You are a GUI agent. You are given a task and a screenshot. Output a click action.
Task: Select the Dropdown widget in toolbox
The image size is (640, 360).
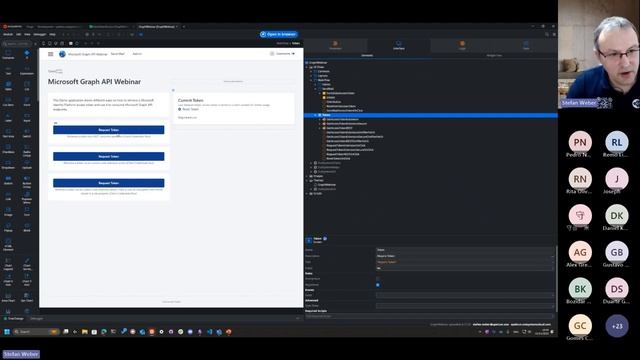(8, 164)
